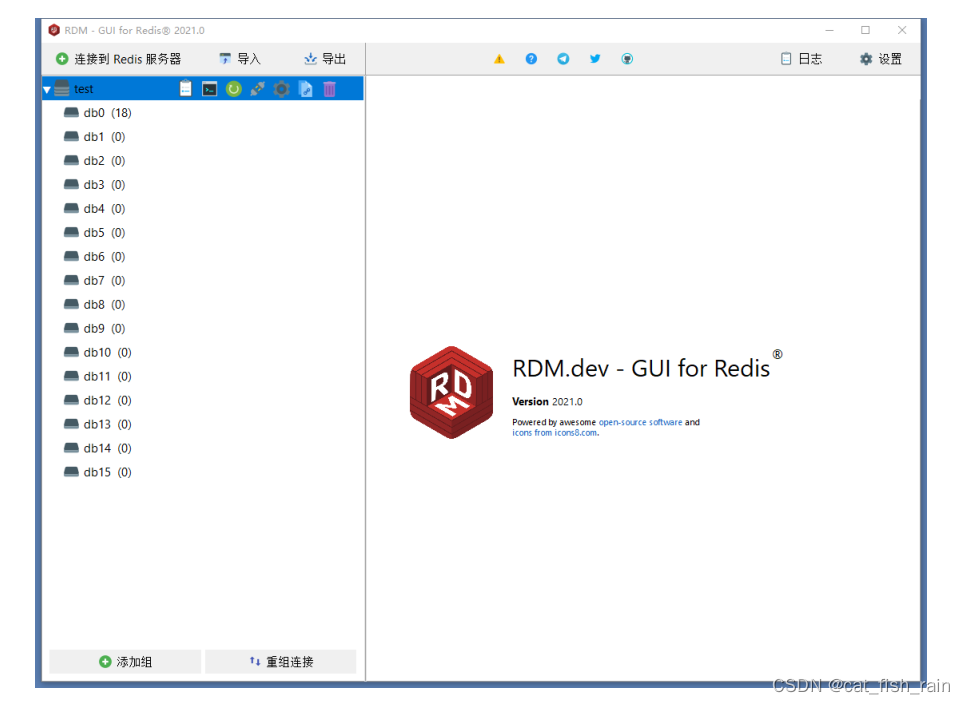Image resolution: width=965 pixels, height=704 pixels.
Task: View server info via clipboard icon on test row
Action: (x=185, y=88)
